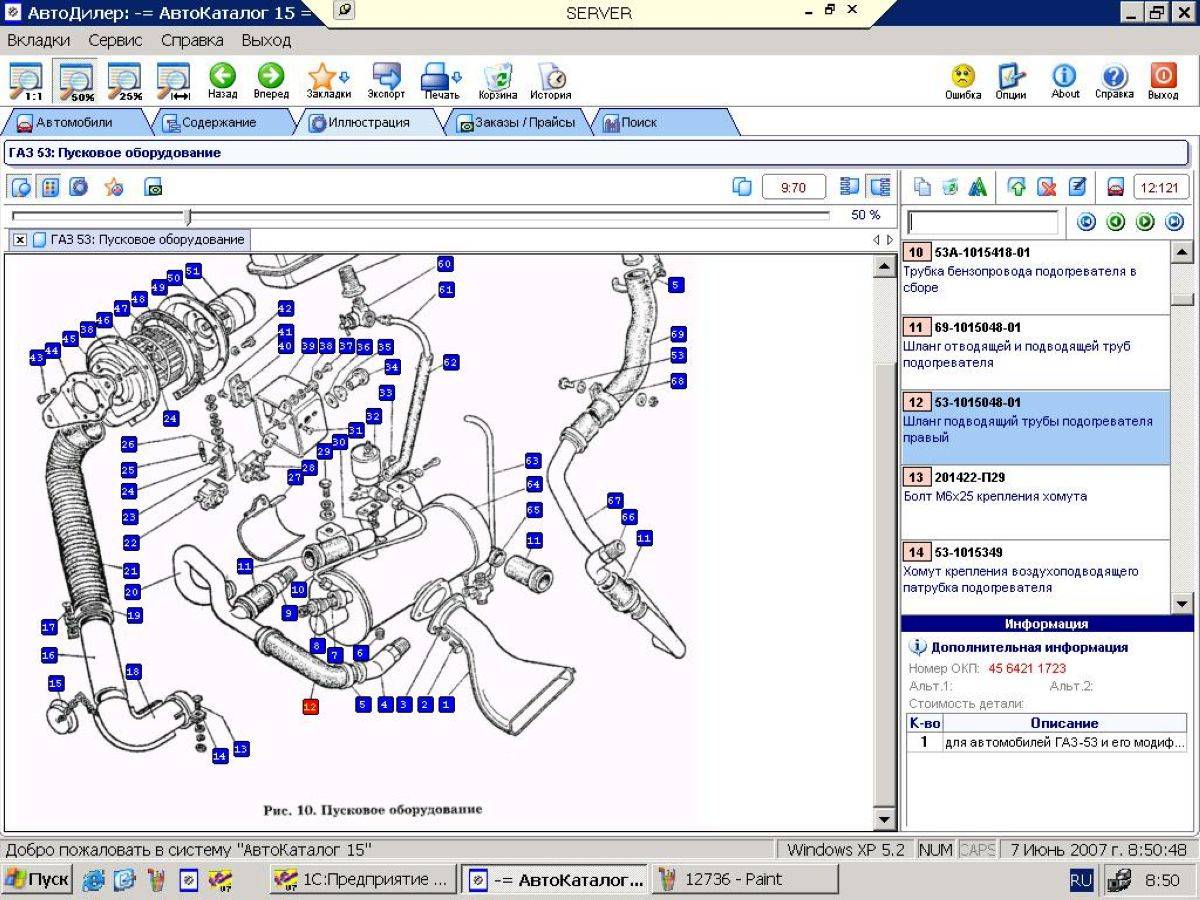Switch to the Содержание tab

208,123
